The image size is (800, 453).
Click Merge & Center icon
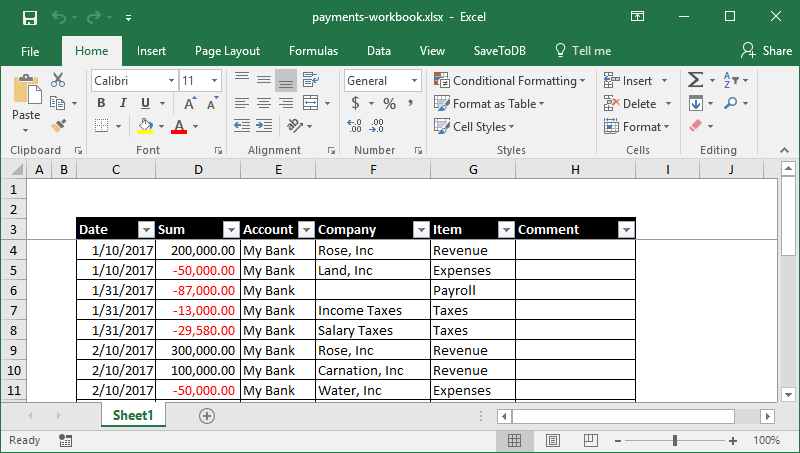(311, 103)
